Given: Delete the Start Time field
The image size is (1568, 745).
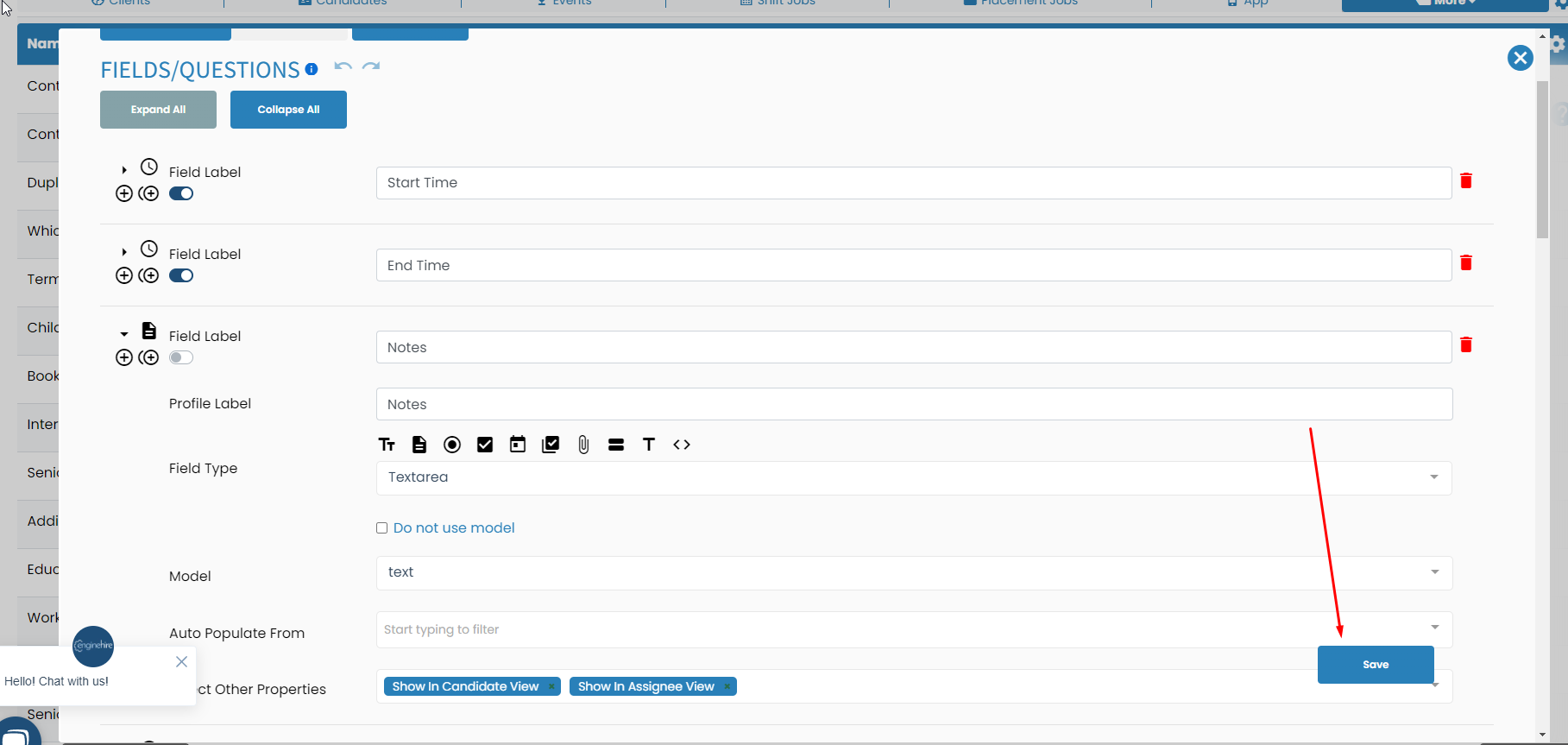Looking at the screenshot, I should click(x=1465, y=180).
